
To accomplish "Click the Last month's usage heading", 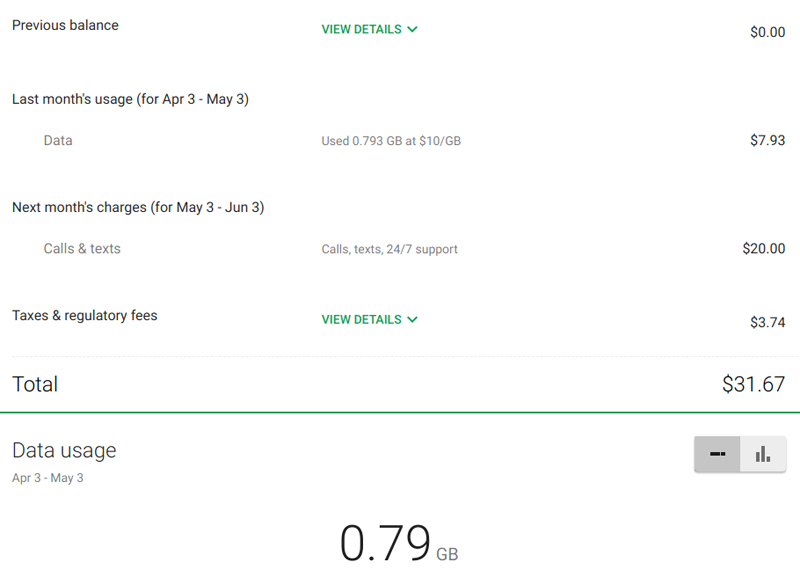I will click(130, 99).
